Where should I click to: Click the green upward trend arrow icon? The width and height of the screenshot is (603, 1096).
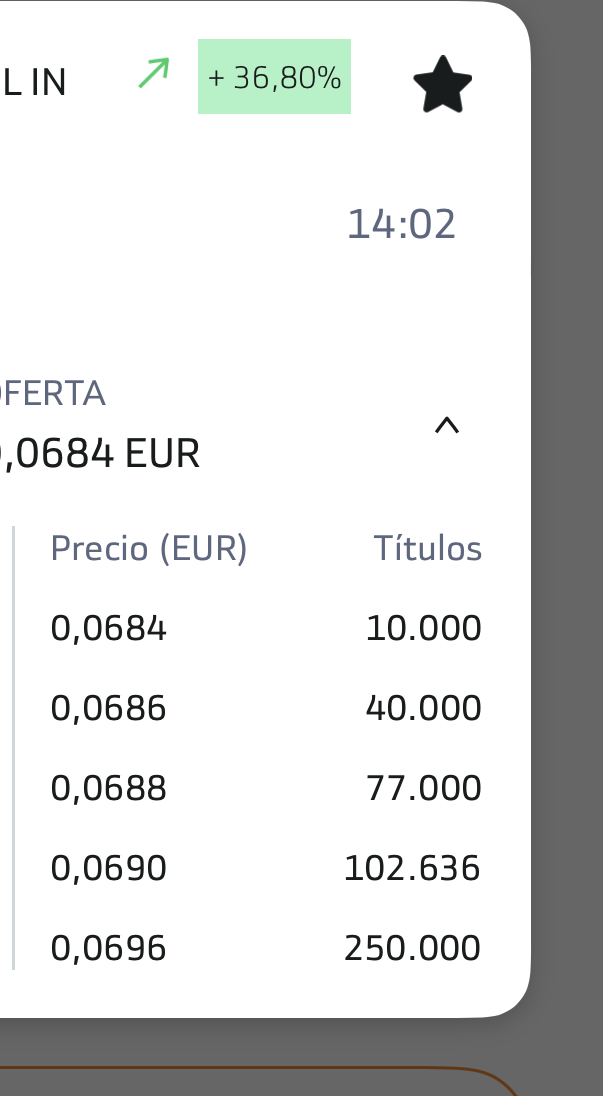[x=152, y=74]
